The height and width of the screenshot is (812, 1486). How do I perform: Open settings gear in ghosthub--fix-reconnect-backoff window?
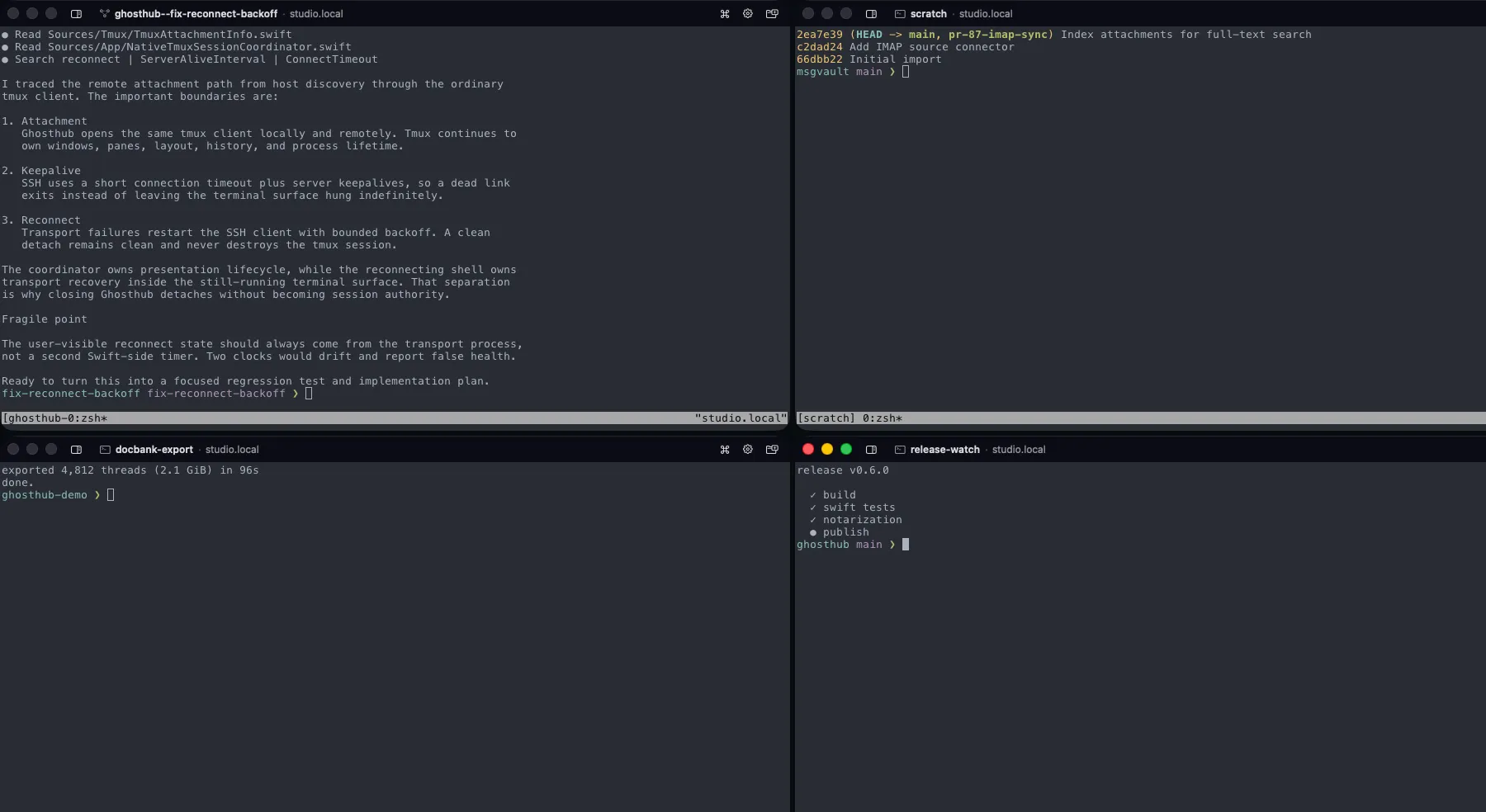748,14
